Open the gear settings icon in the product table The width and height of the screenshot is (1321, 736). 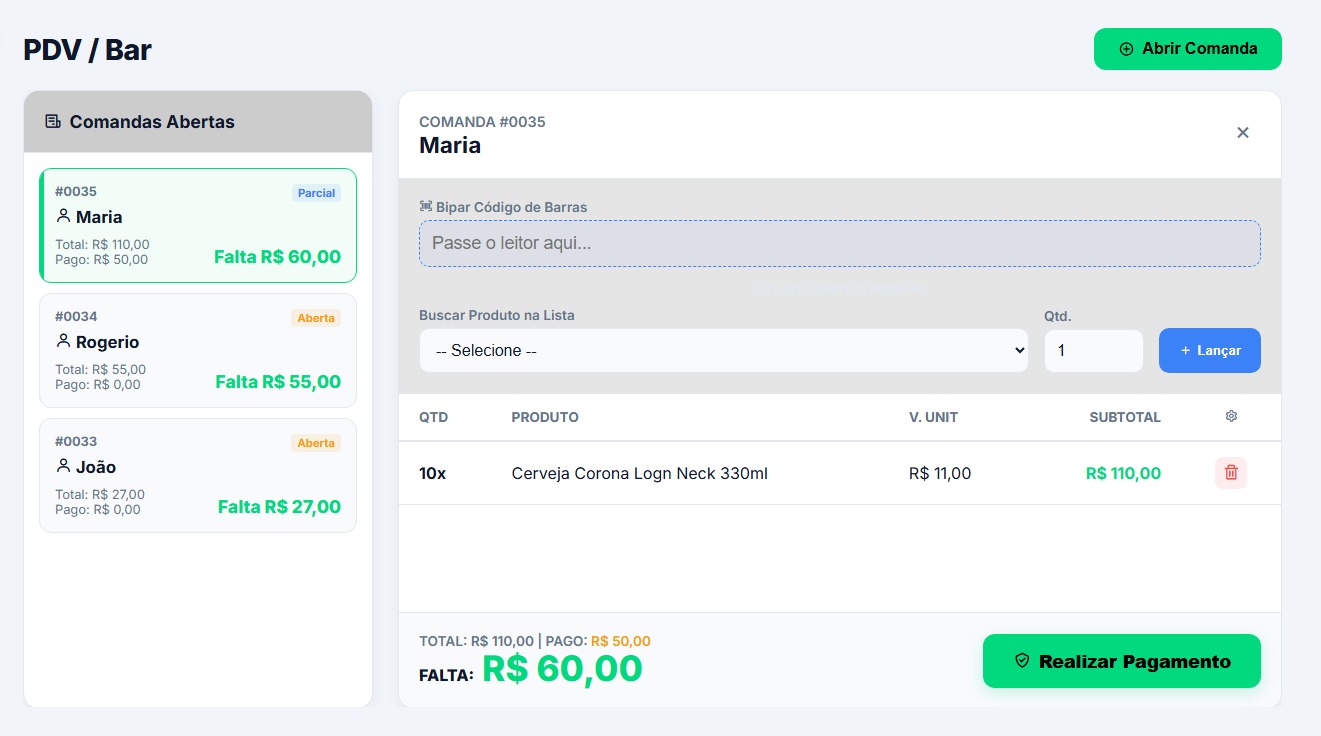click(x=1231, y=416)
